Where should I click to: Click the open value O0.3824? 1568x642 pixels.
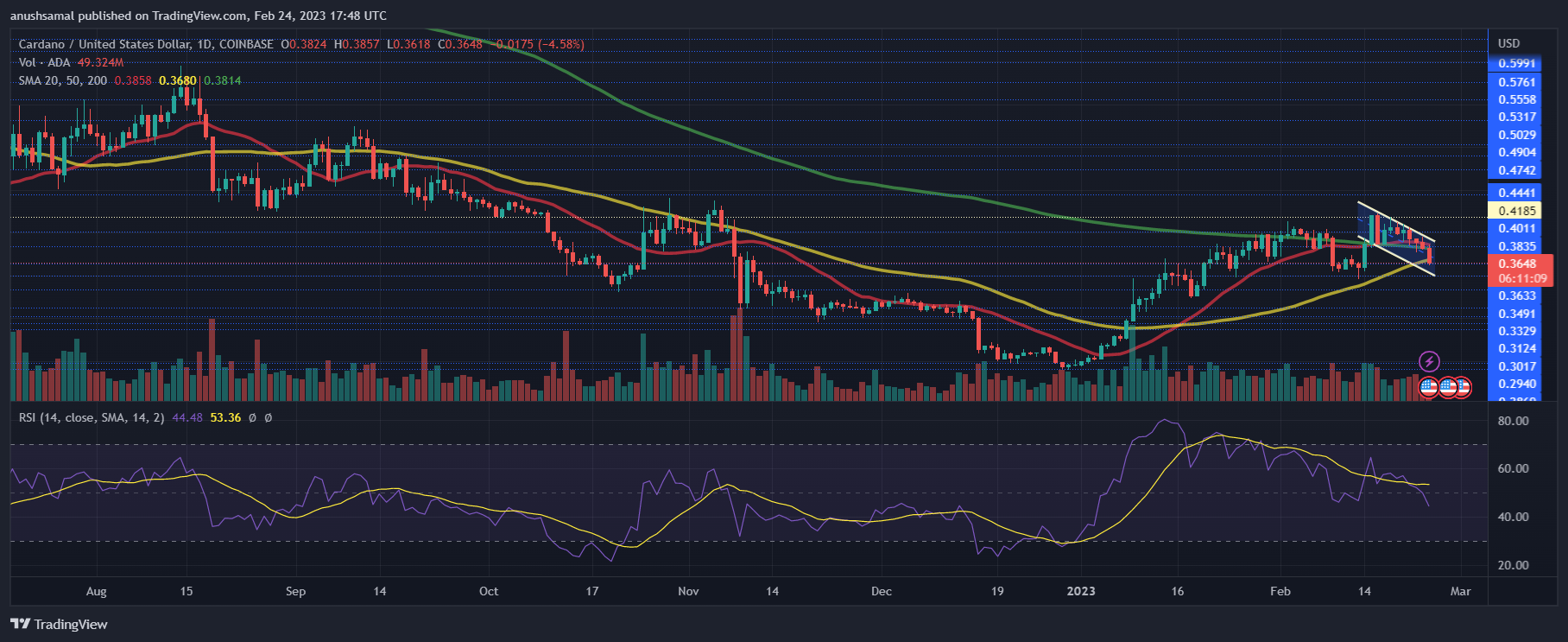(x=304, y=44)
